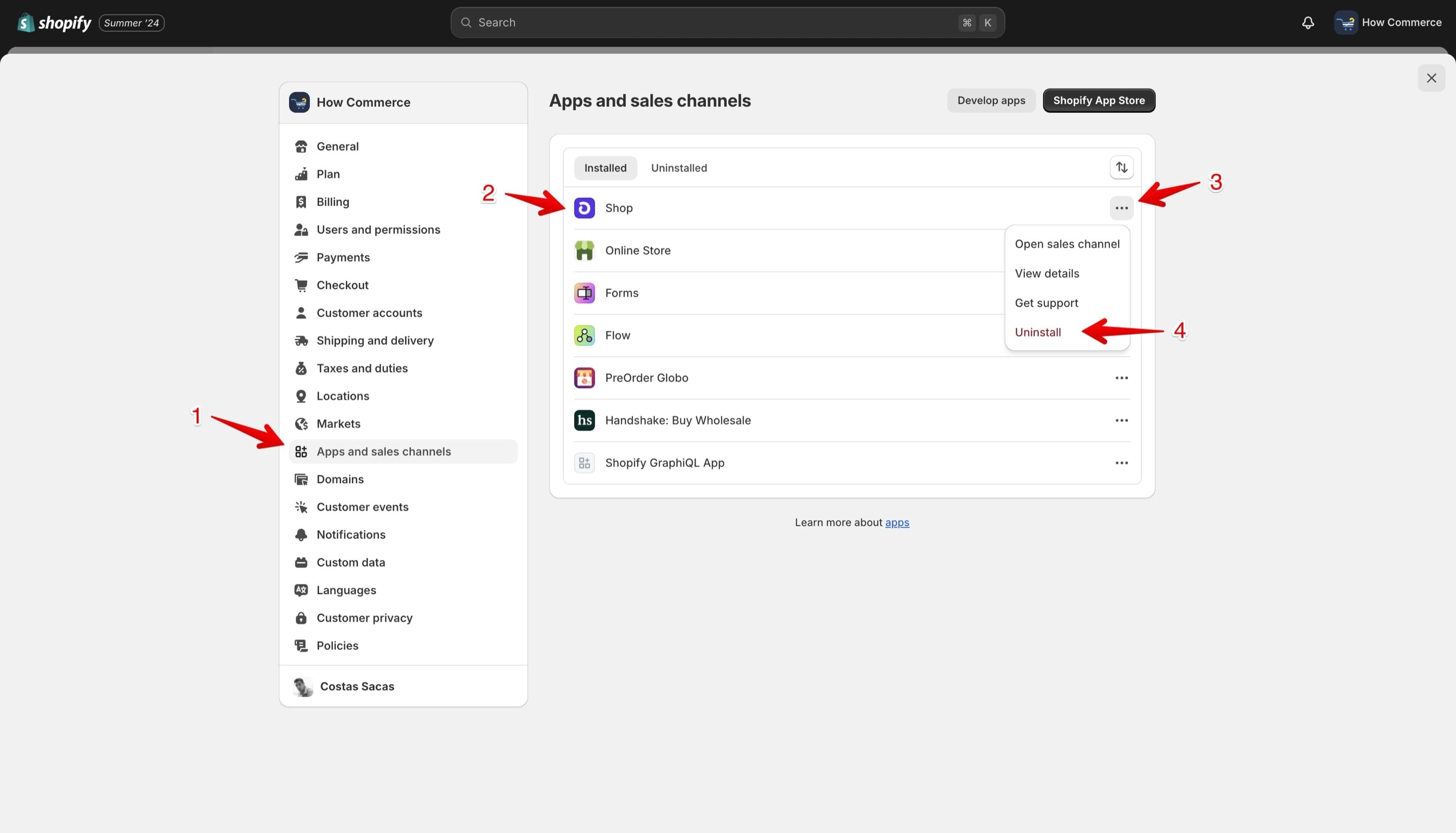Open Notifications settings in sidebar
Viewport: 1456px width, 833px height.
[x=403, y=535]
